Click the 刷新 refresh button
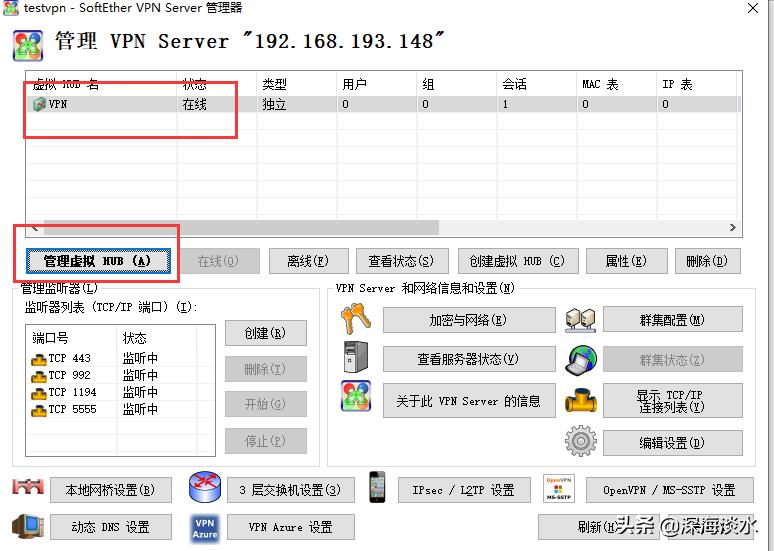774x551 pixels. pos(598,527)
